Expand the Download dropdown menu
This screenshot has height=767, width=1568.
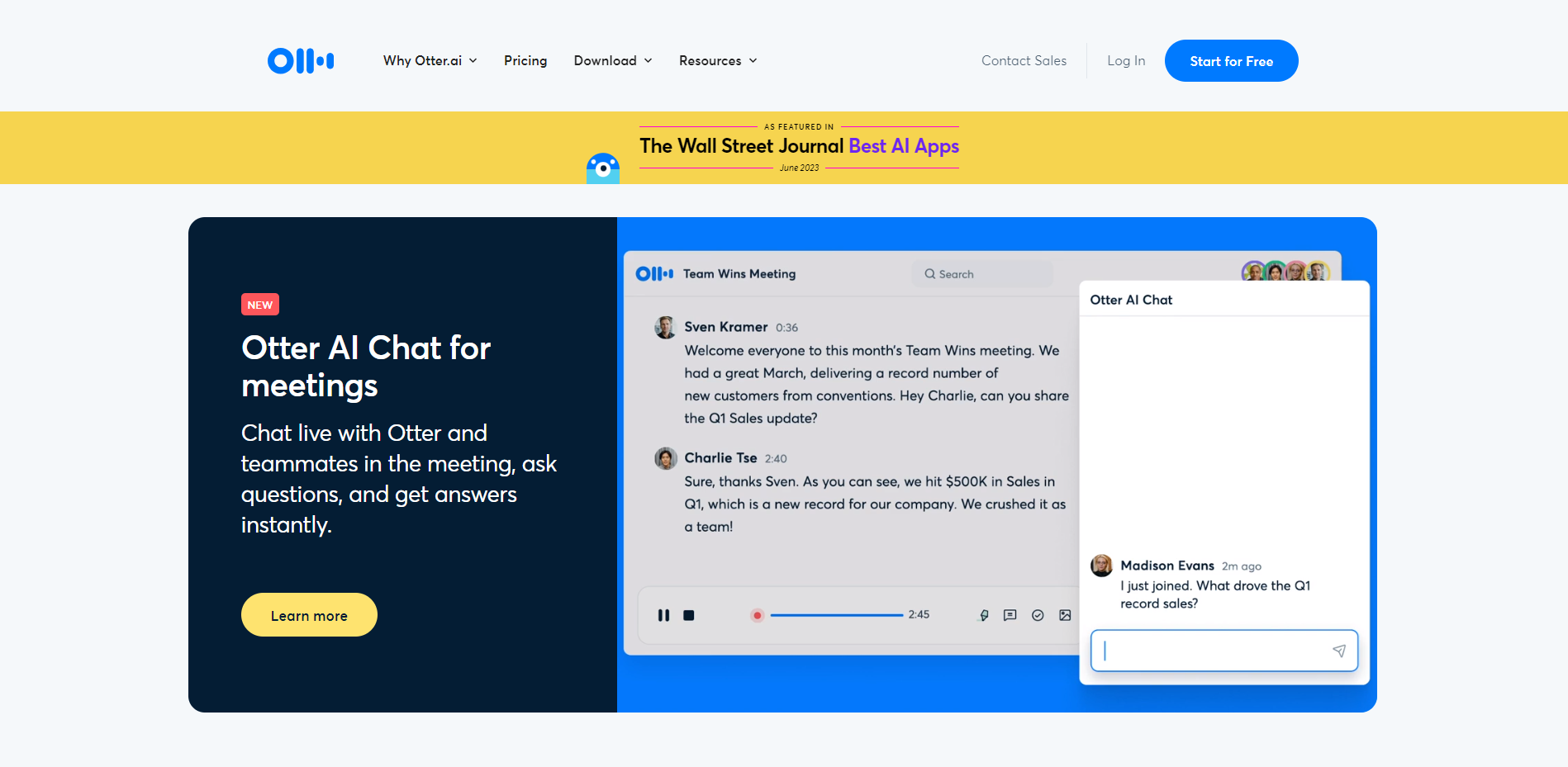tap(613, 61)
